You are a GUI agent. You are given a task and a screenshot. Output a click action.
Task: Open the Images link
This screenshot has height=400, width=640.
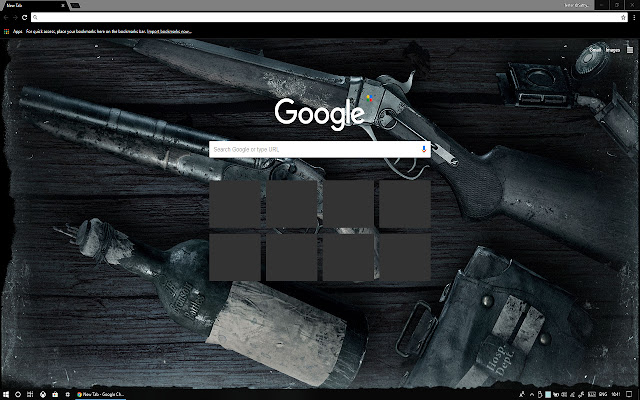[613, 50]
